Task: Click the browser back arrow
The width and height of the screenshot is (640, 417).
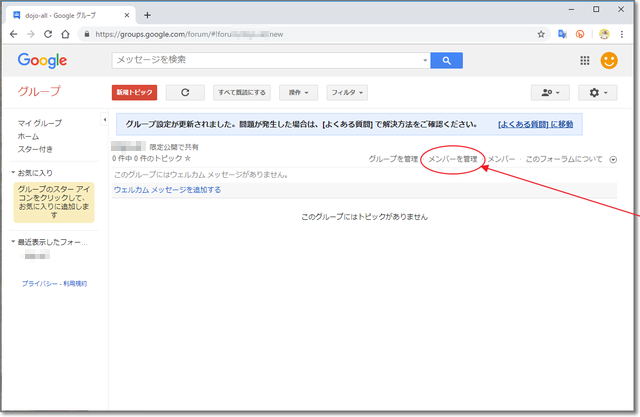Action: (x=14, y=33)
